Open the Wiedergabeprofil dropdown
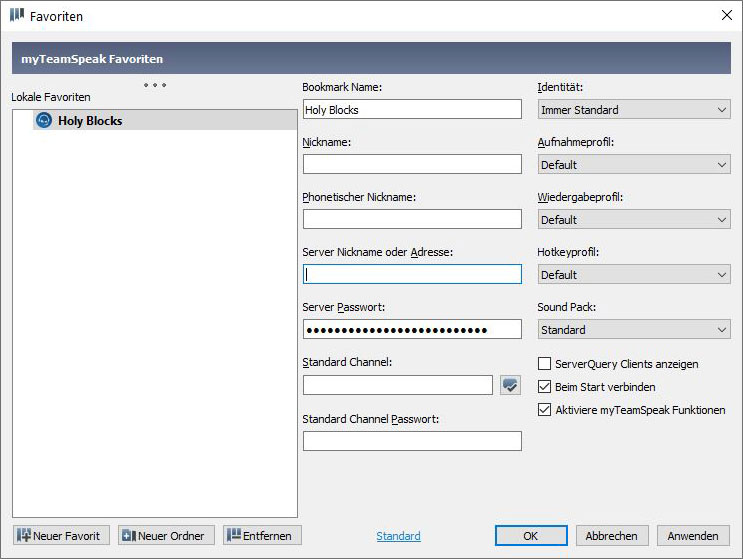 click(634, 220)
